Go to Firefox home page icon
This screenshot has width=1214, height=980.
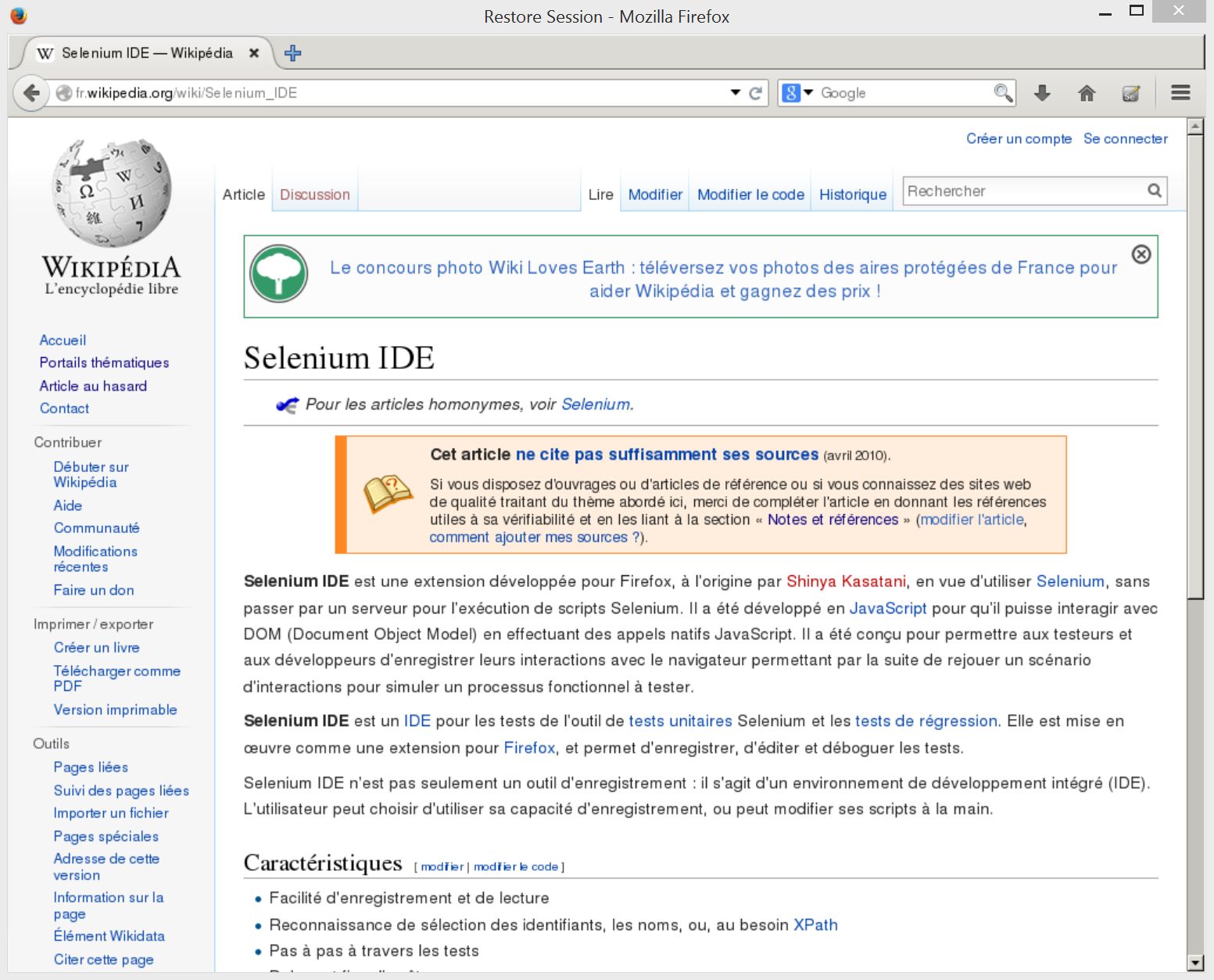pyautogui.click(x=1087, y=93)
